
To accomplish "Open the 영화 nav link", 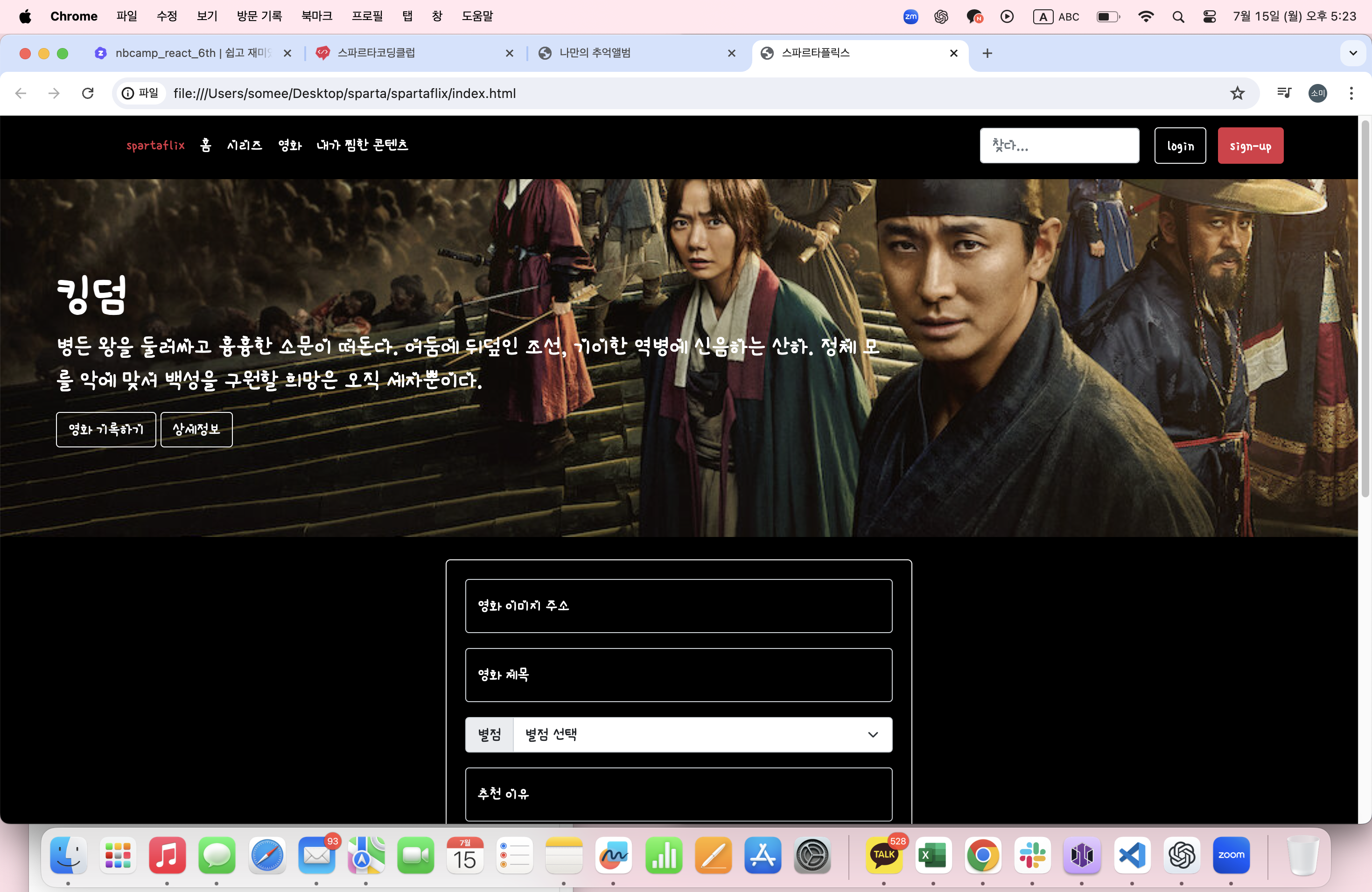I will coord(290,145).
